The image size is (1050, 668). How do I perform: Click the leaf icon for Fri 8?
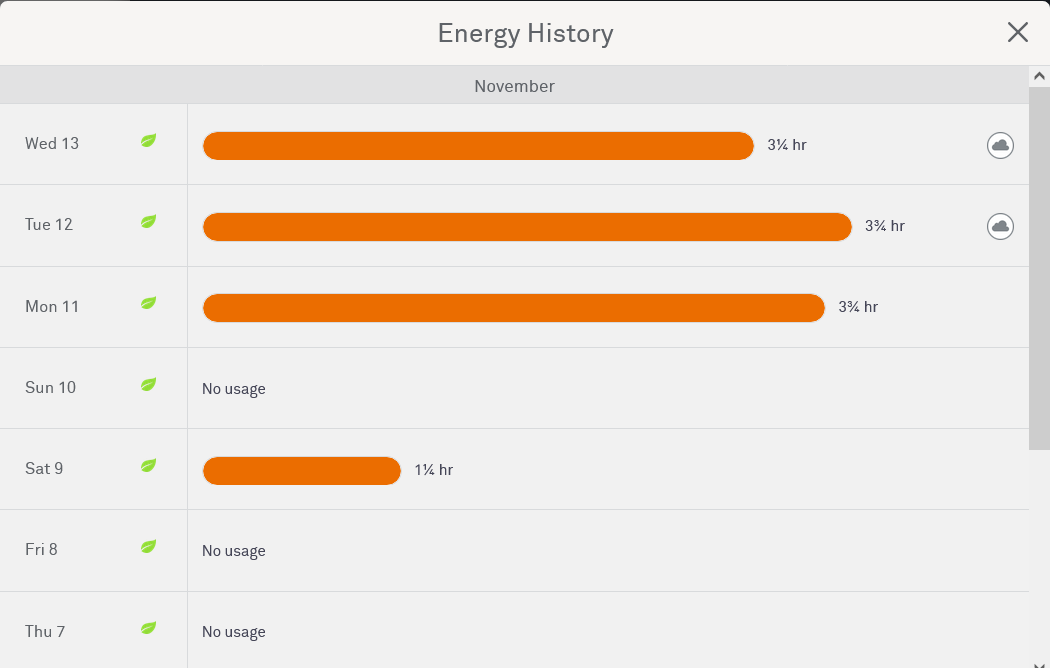pyautogui.click(x=148, y=547)
